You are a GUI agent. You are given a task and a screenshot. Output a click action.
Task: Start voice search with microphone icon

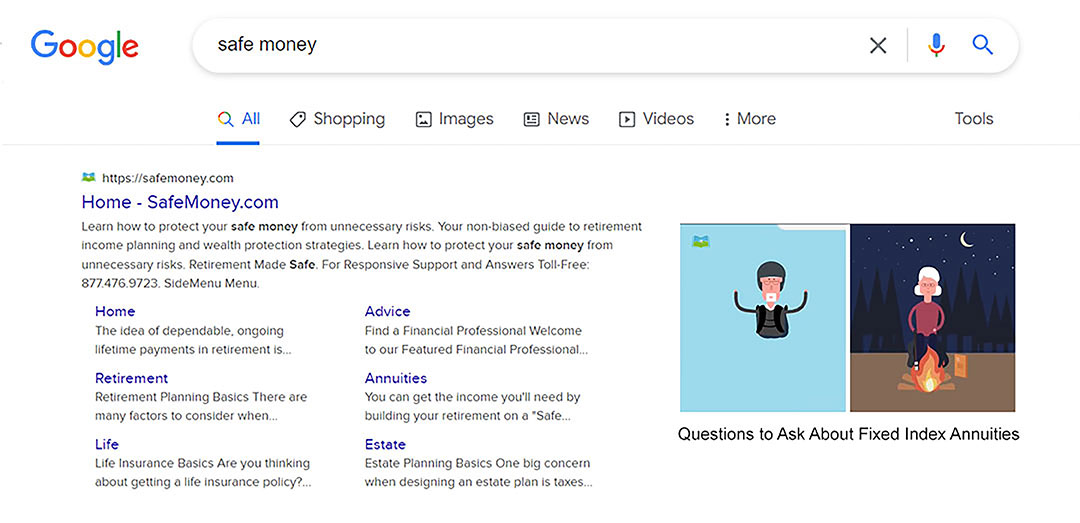[936, 45]
